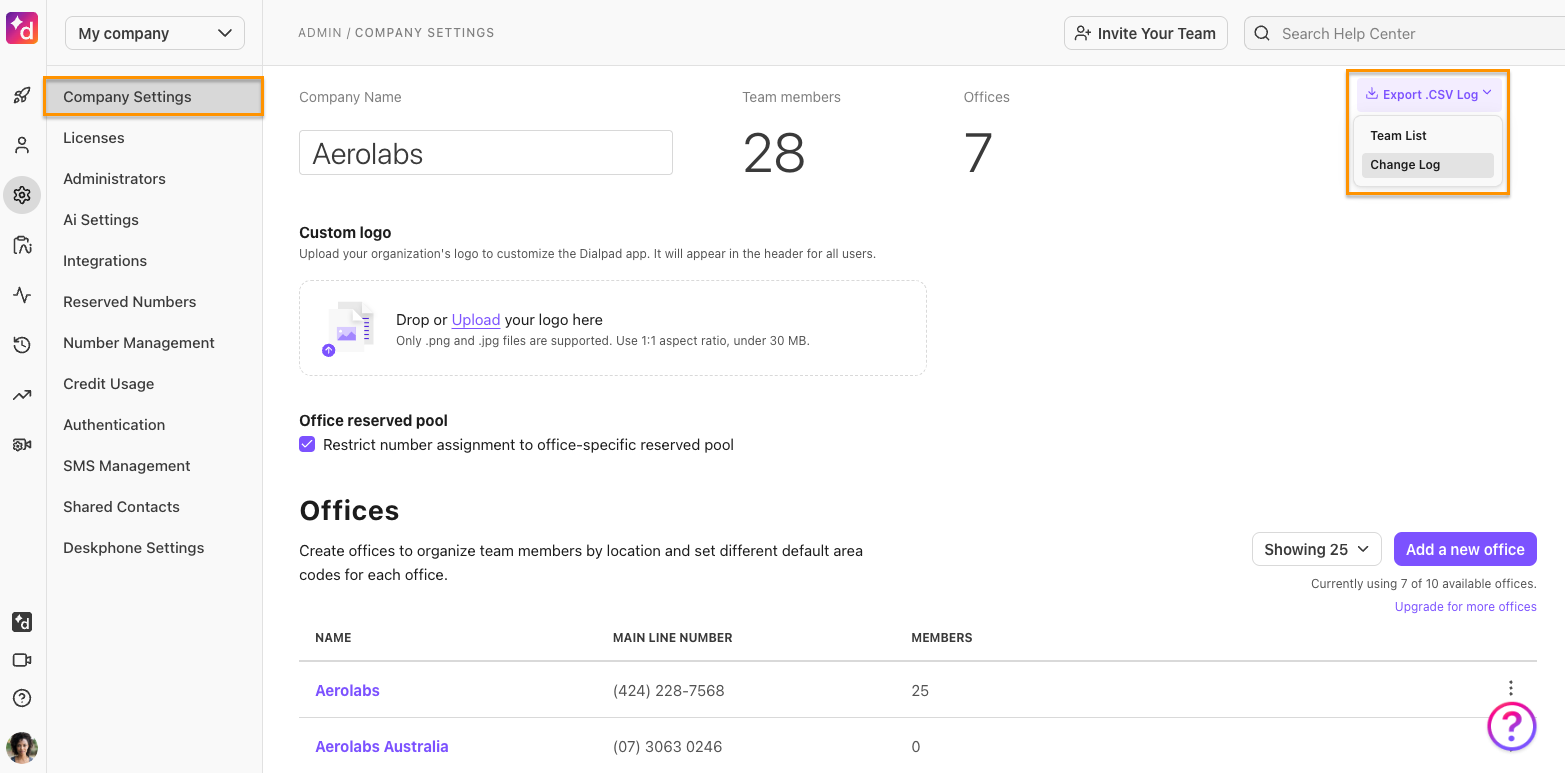Click the purple help question bubble

(x=1511, y=726)
